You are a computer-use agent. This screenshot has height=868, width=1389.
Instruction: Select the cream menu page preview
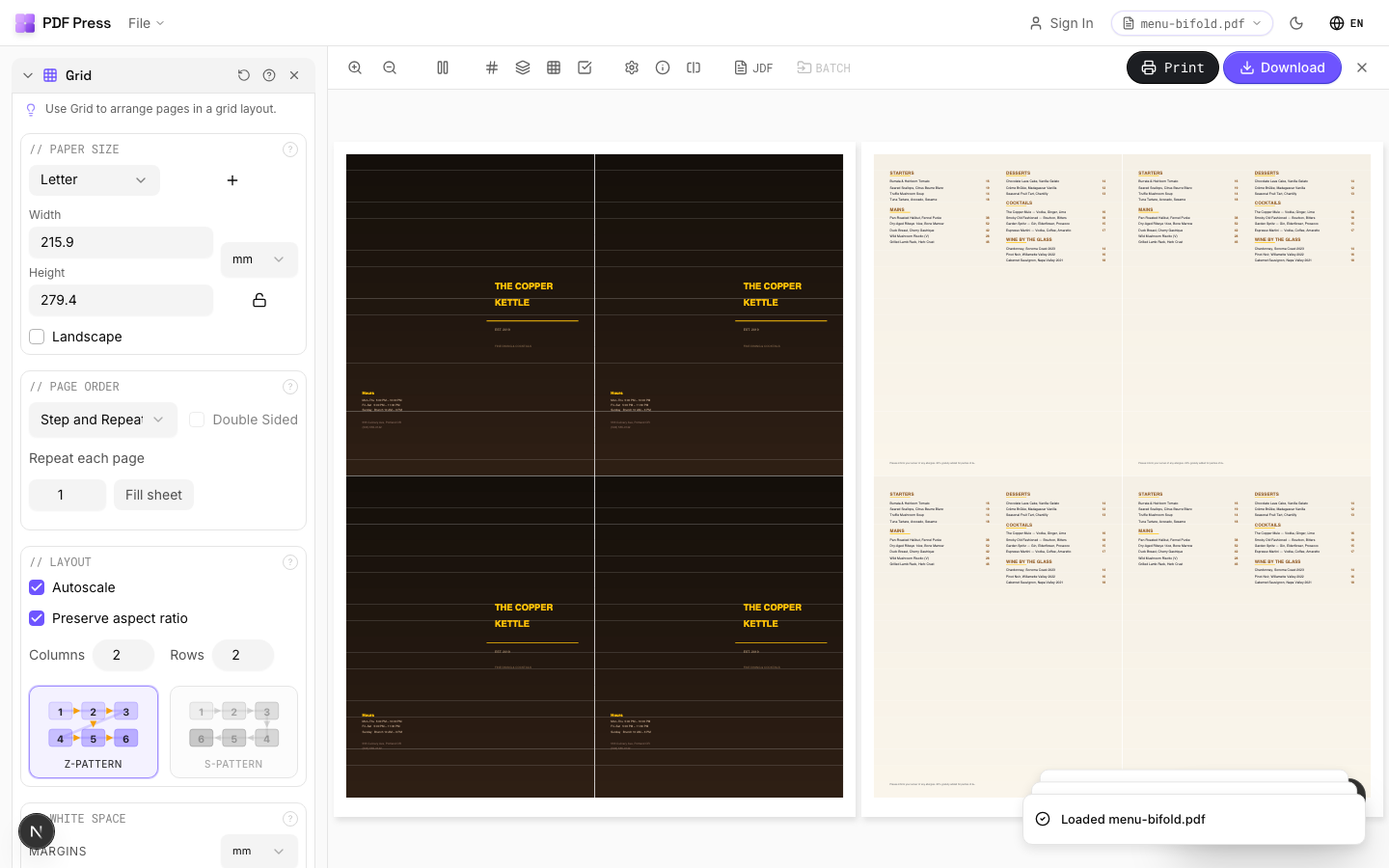pyautogui.click(x=1122, y=479)
